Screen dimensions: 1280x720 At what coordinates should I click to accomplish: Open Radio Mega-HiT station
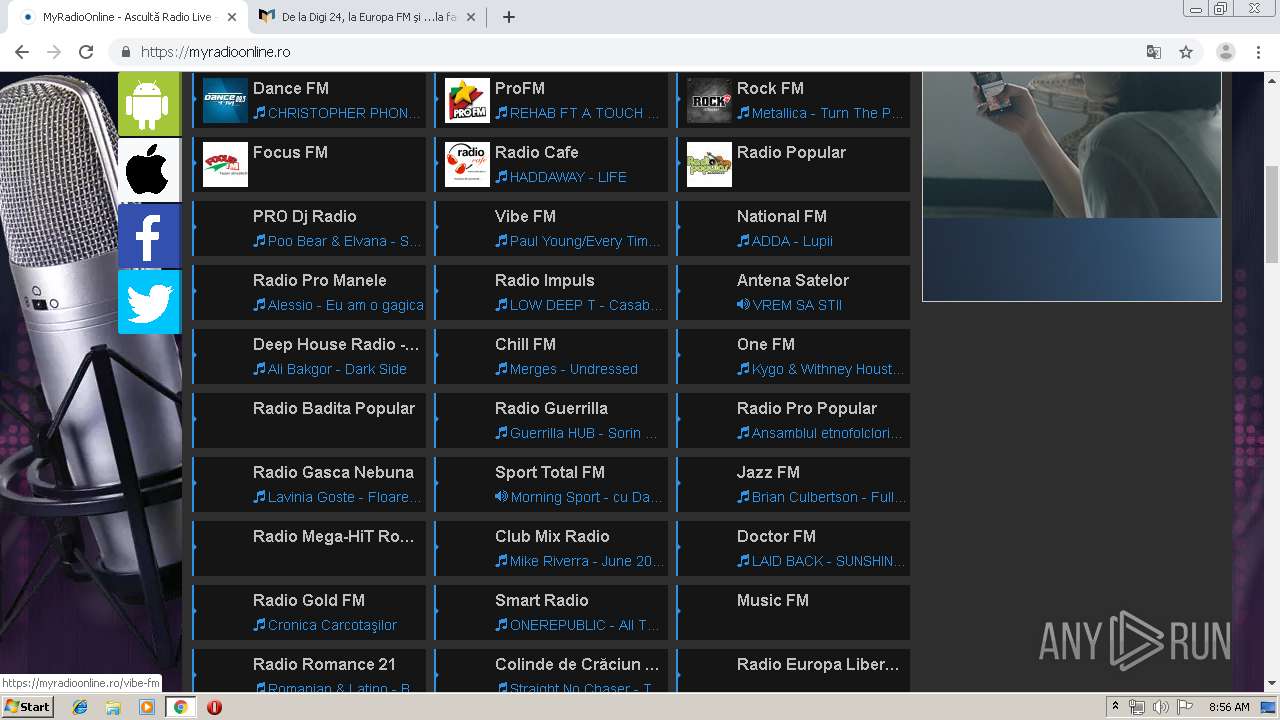pos(310,548)
